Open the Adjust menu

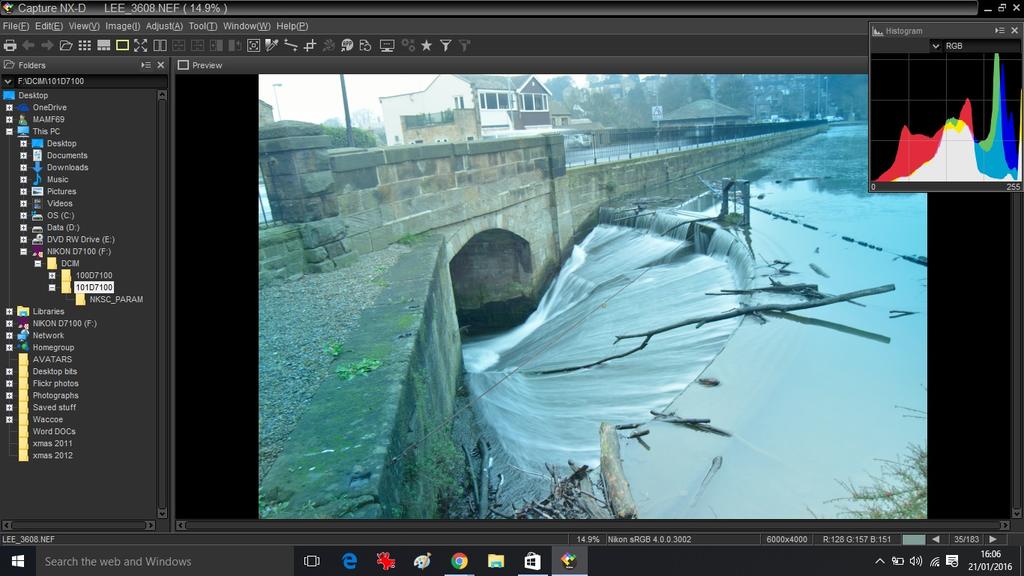(164, 26)
